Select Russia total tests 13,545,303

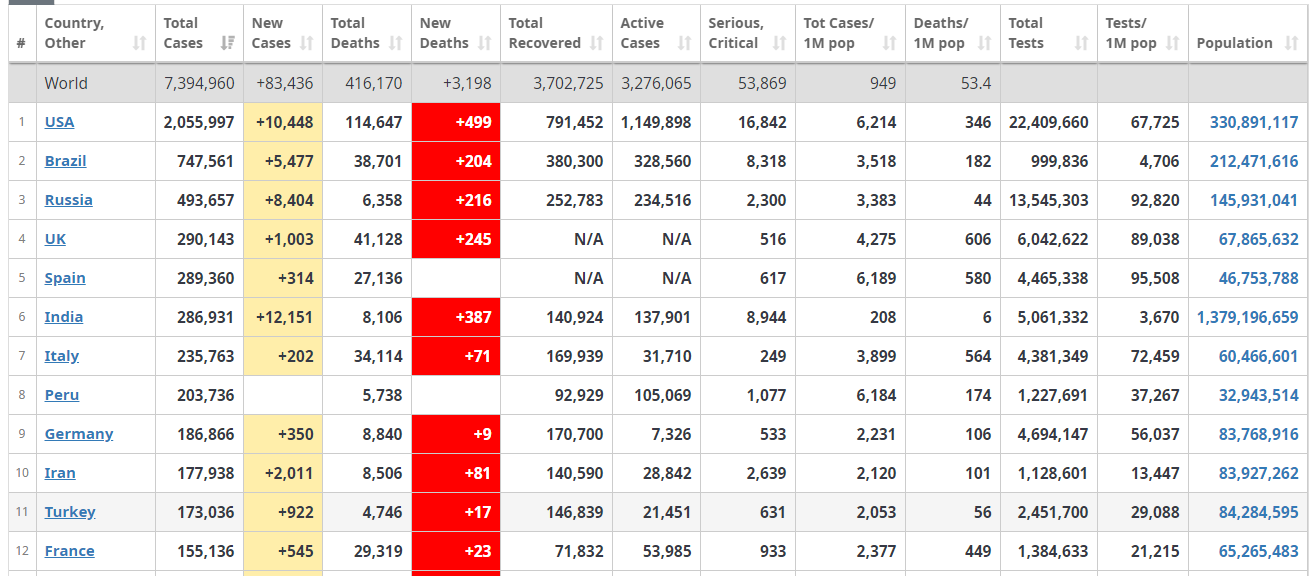1049,200
